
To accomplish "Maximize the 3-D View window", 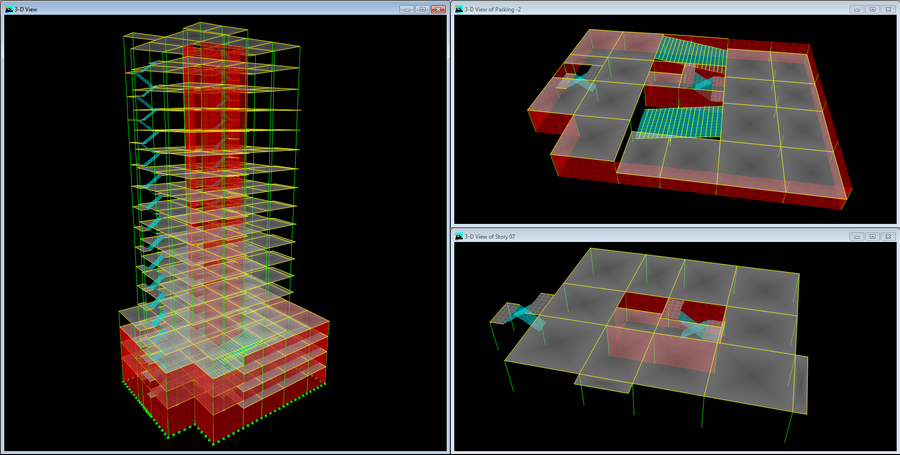I will click(x=423, y=9).
